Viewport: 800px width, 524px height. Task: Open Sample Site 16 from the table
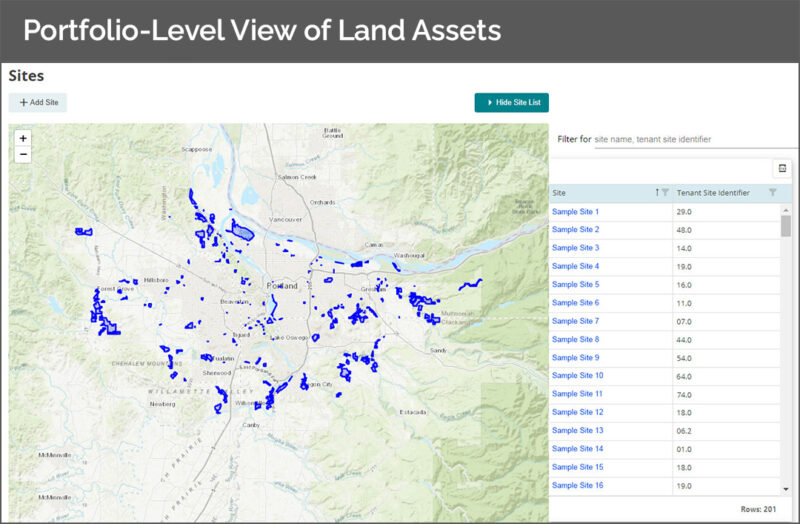(578, 485)
